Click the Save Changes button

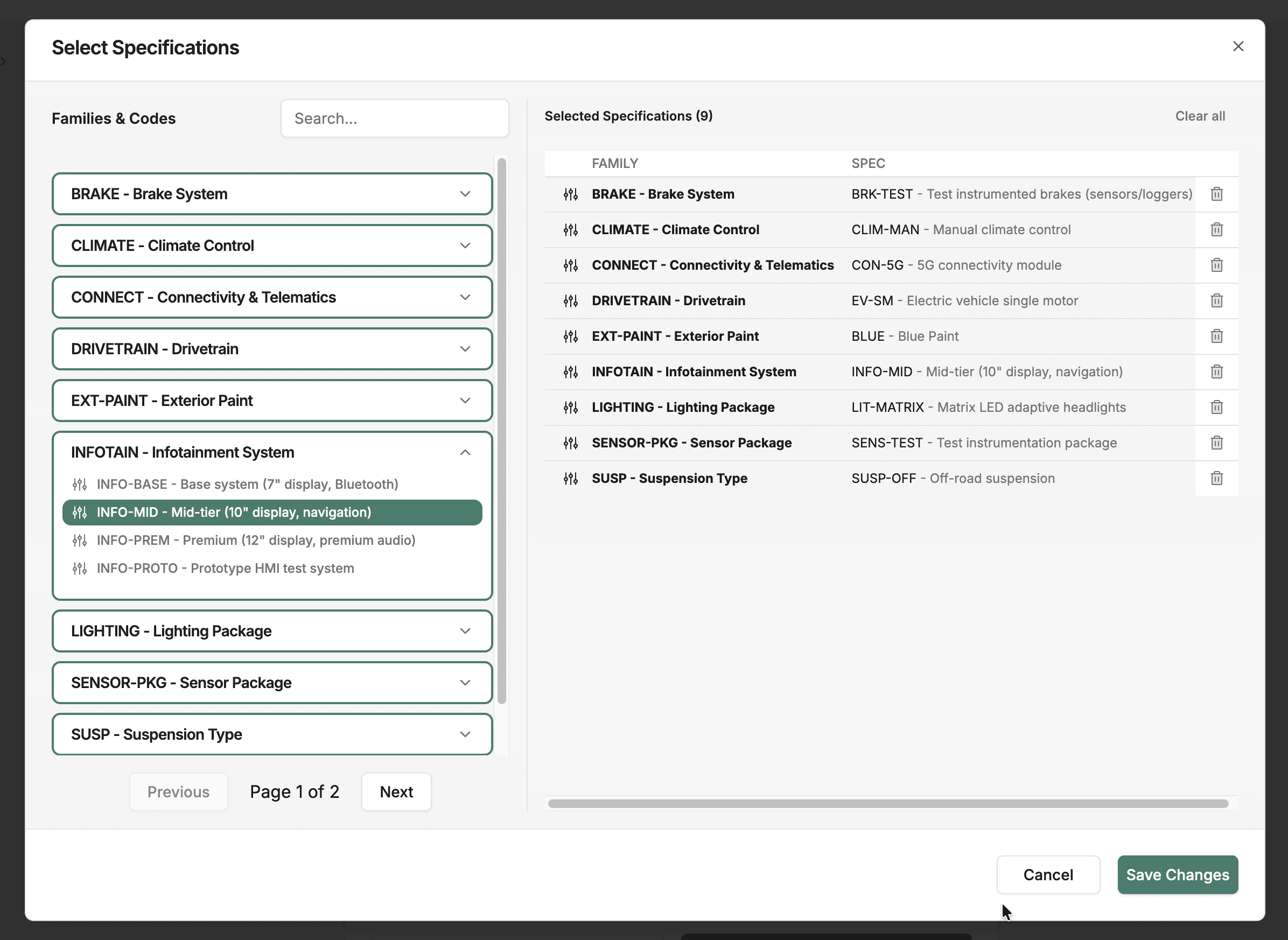coord(1177,874)
